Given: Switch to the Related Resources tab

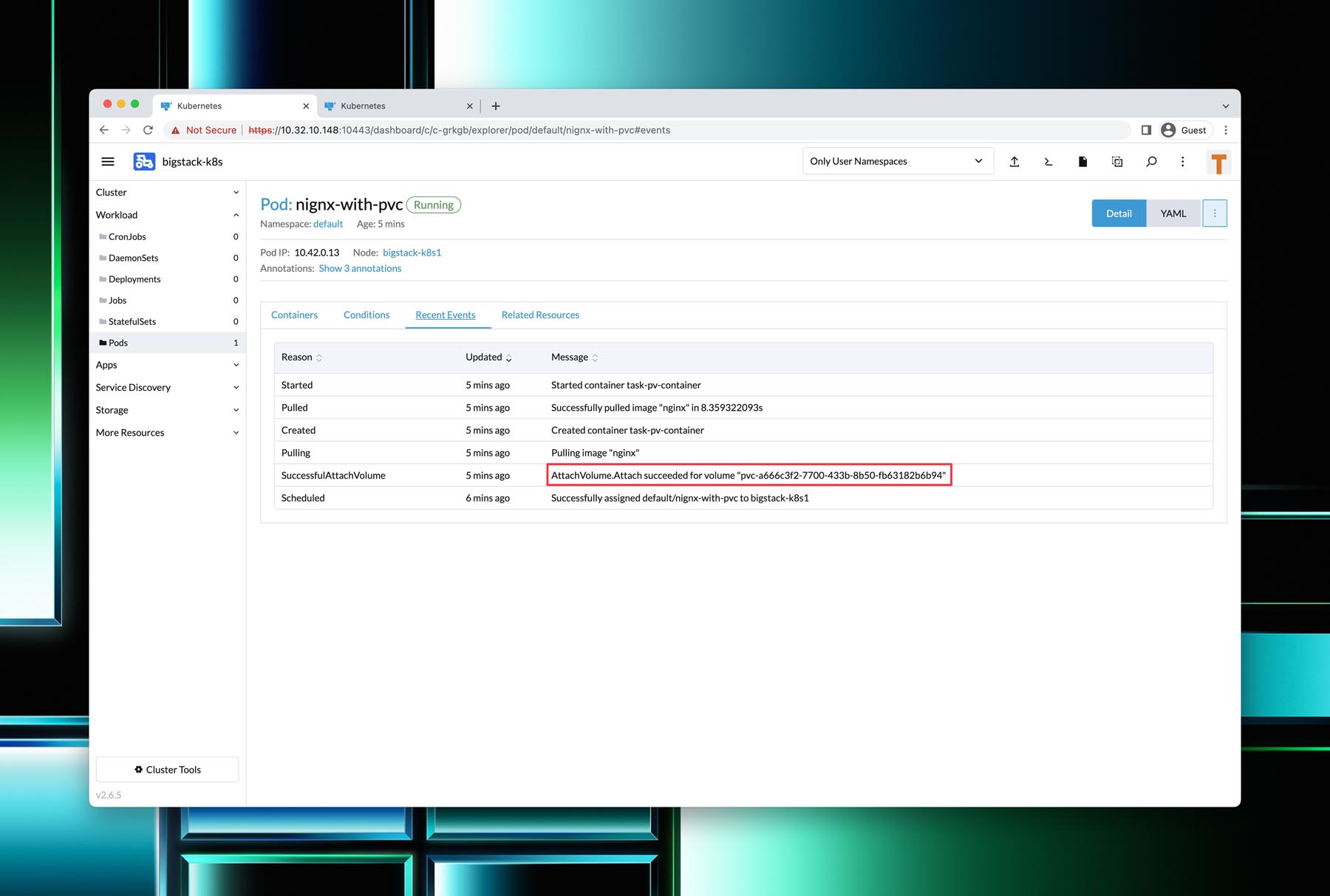Looking at the screenshot, I should click(540, 315).
